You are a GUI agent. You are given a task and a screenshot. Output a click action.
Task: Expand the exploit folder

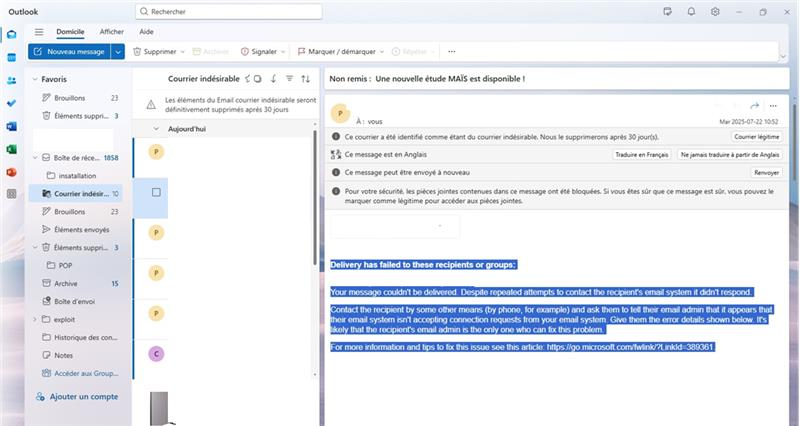(x=35, y=319)
